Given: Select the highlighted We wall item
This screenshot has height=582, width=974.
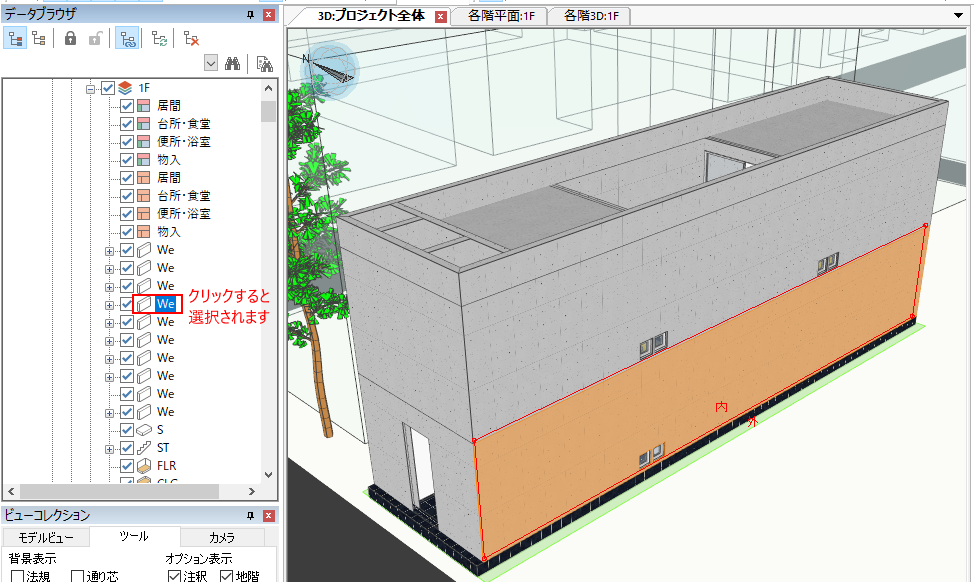Looking at the screenshot, I should coord(165,304).
